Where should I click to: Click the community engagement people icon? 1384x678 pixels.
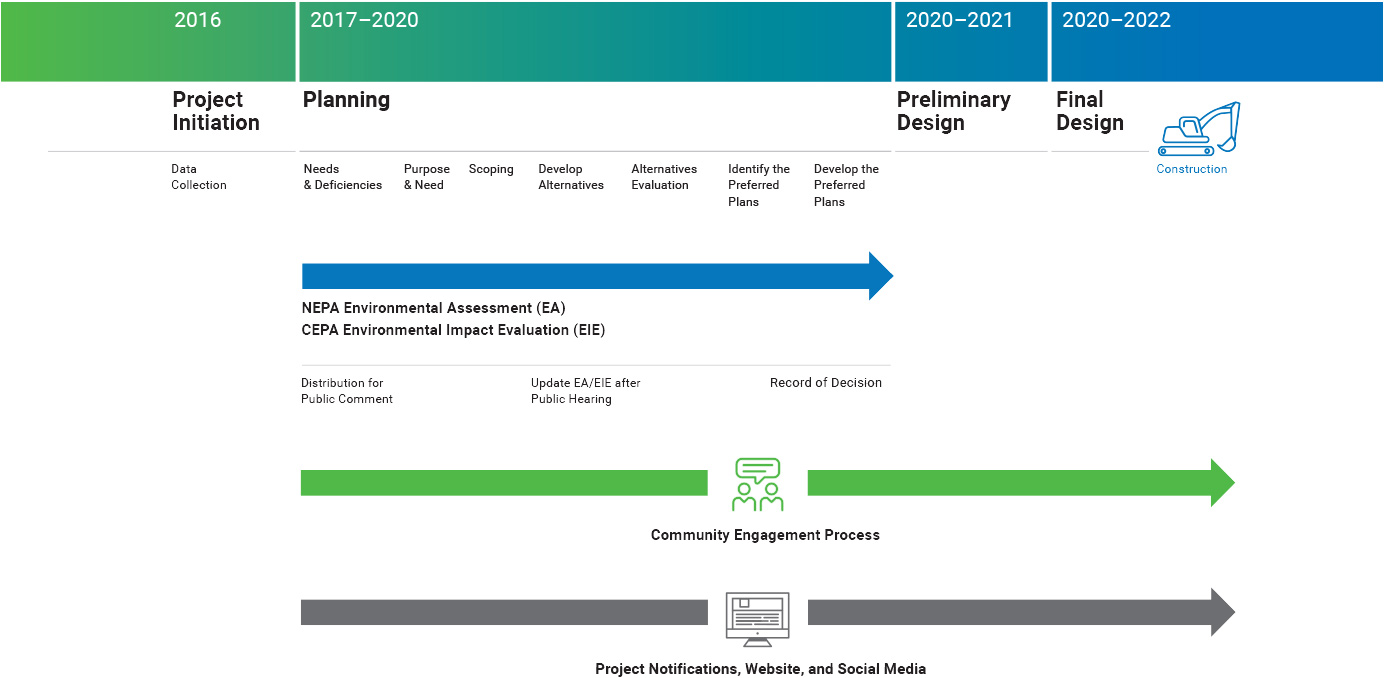point(757,485)
